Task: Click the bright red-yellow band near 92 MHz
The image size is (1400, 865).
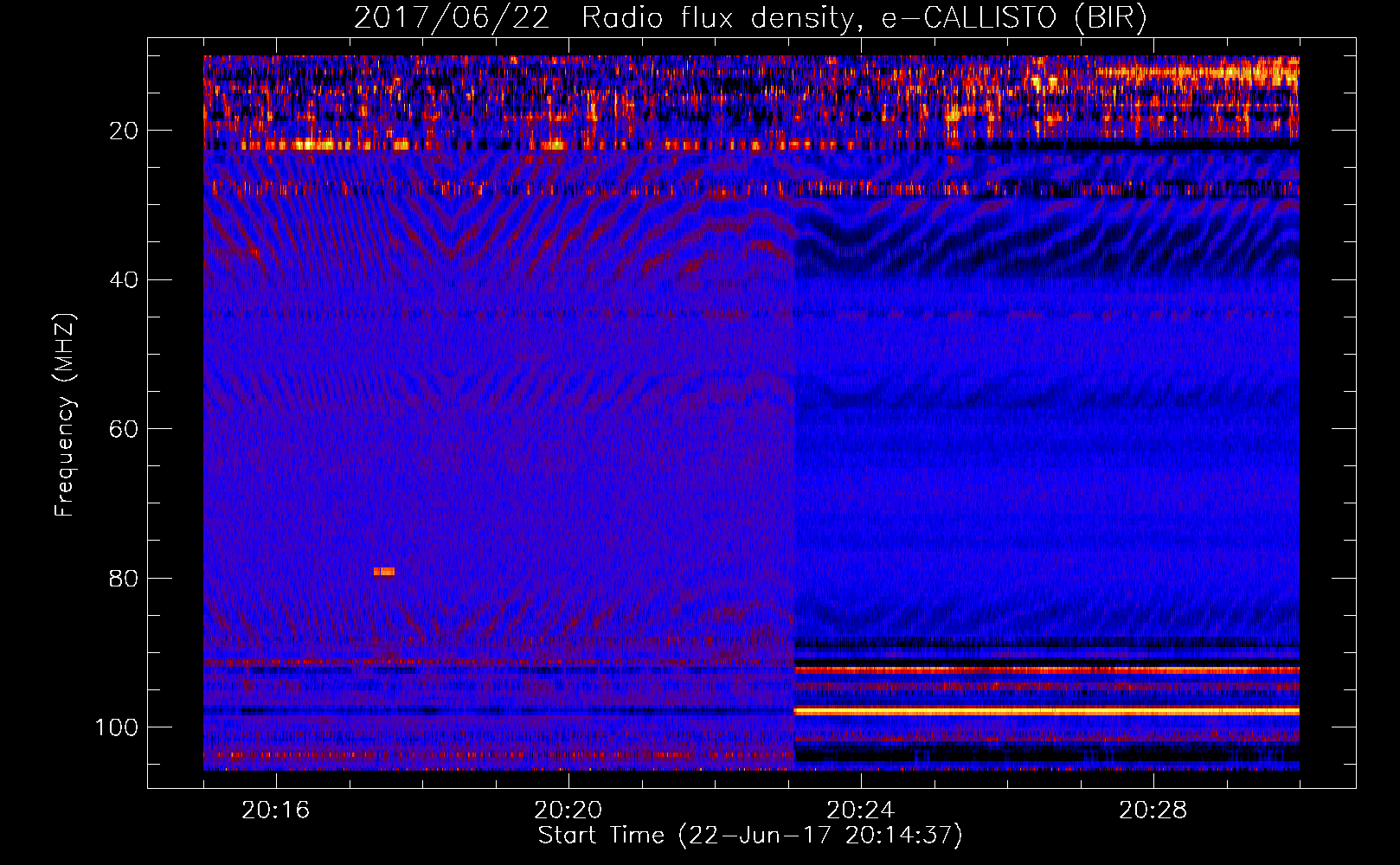Action: coord(1047,670)
